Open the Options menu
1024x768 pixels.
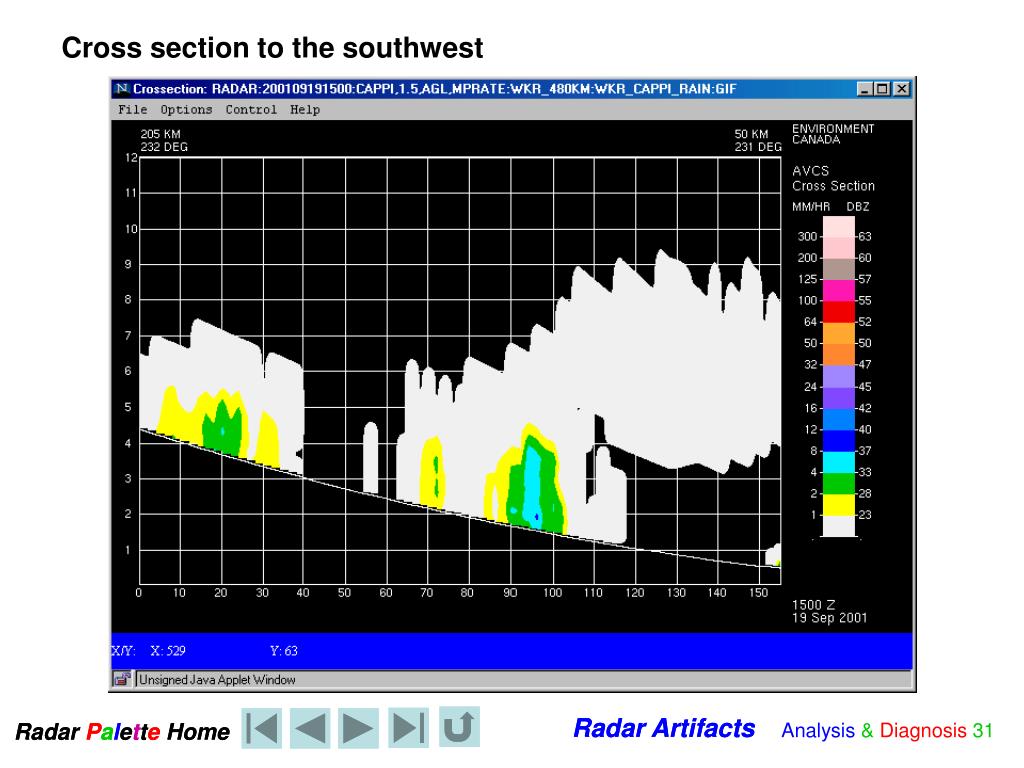coord(186,110)
